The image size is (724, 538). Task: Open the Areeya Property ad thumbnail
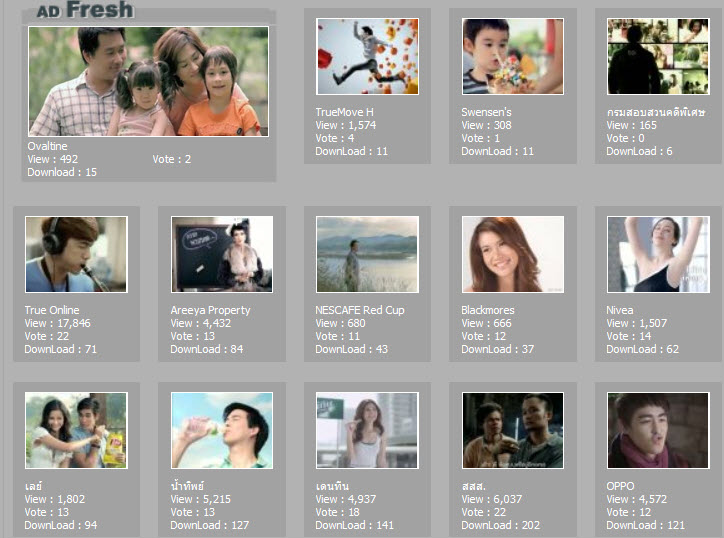click(222, 254)
